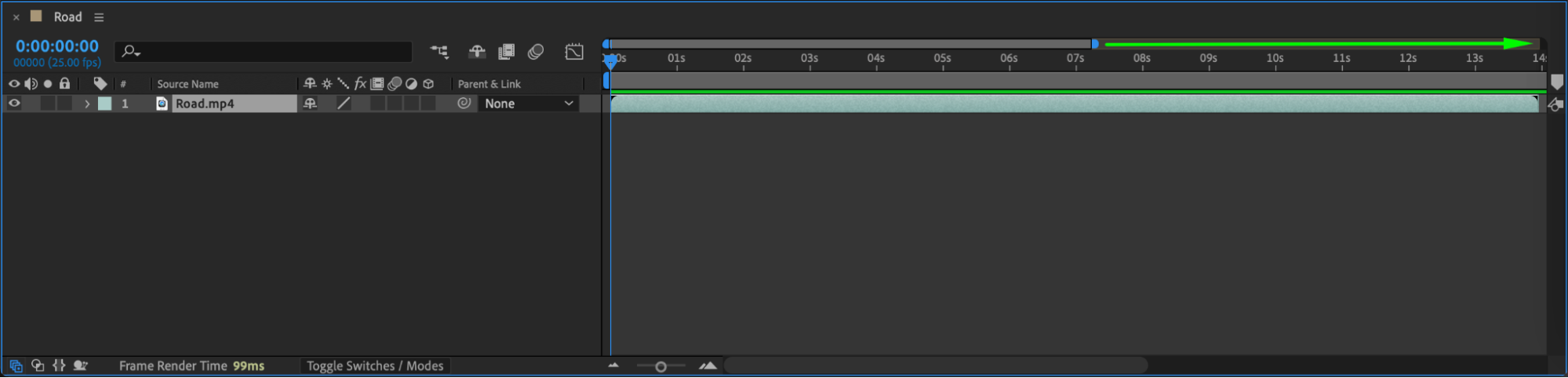
Task: Open the Parent & Link None dropdown
Action: tap(529, 104)
